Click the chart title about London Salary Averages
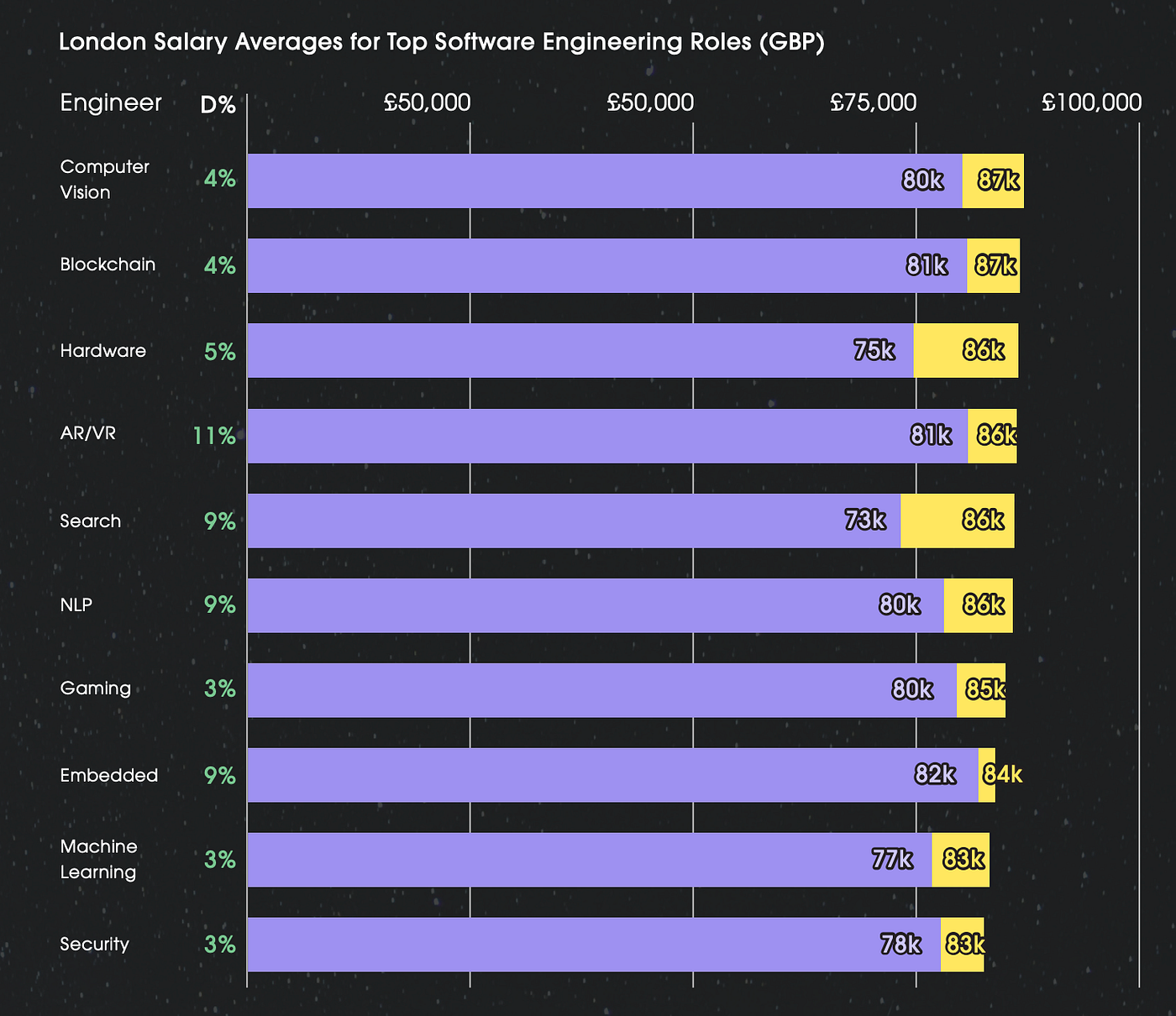 (442, 43)
